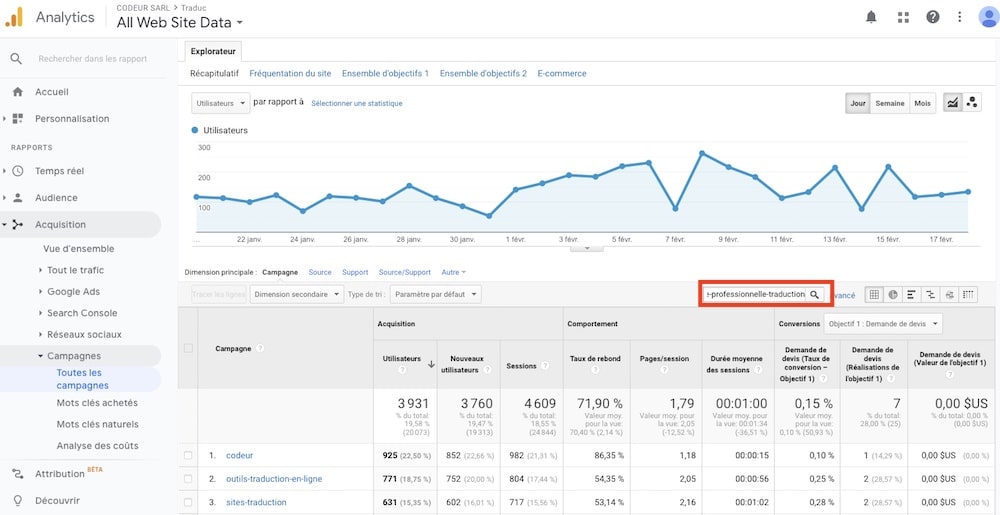Image resolution: width=1000 pixels, height=515 pixels.
Task: Tick the outils-traduction-en-ligne row checkbox
Action: click(188, 479)
